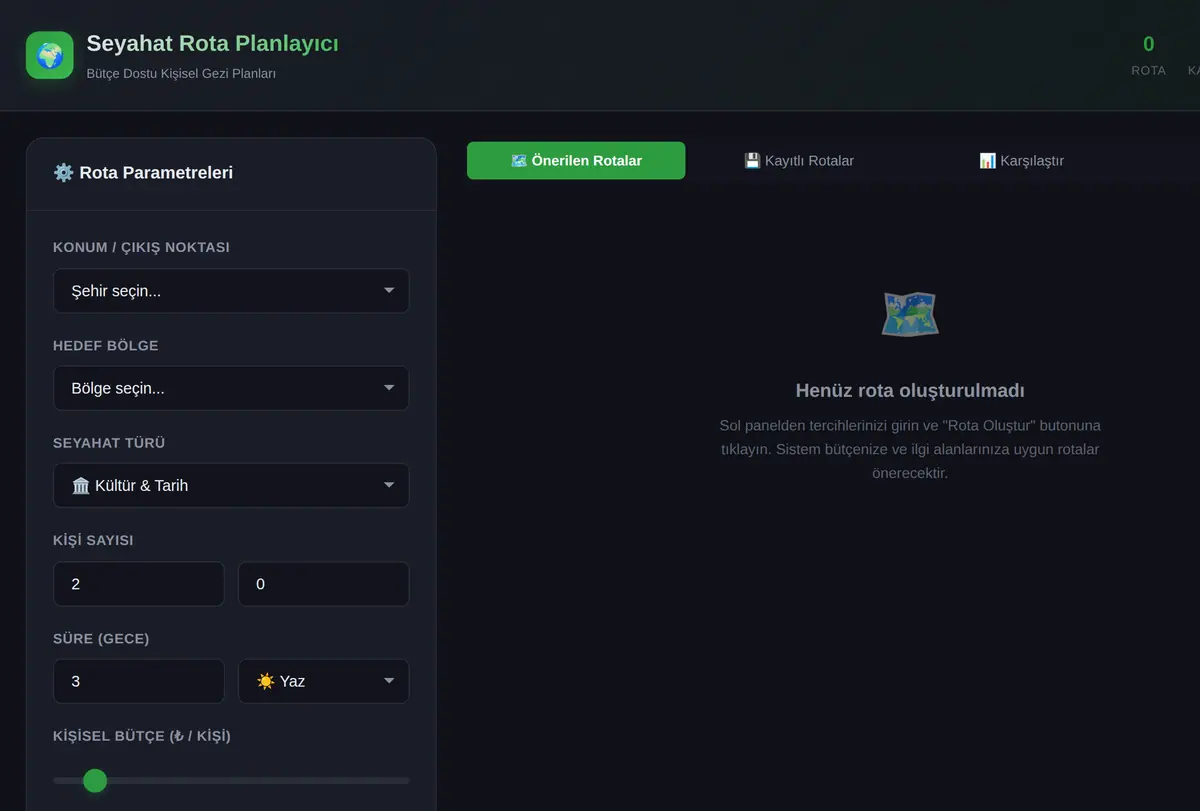Click the Kişisel Bütçe slider handle

95,780
